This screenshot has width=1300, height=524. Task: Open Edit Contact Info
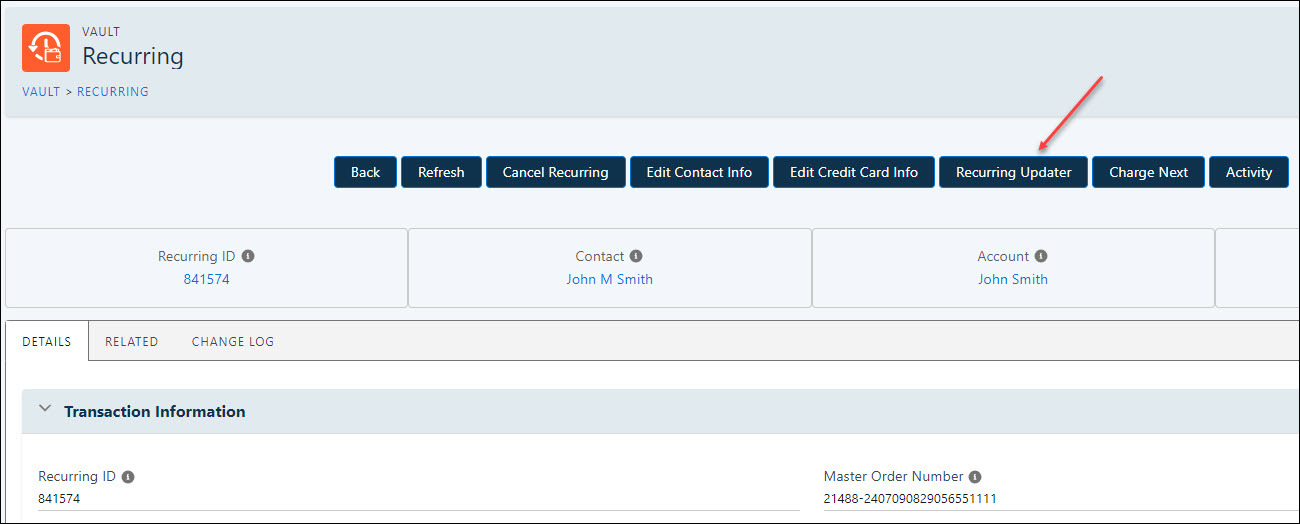[699, 172]
